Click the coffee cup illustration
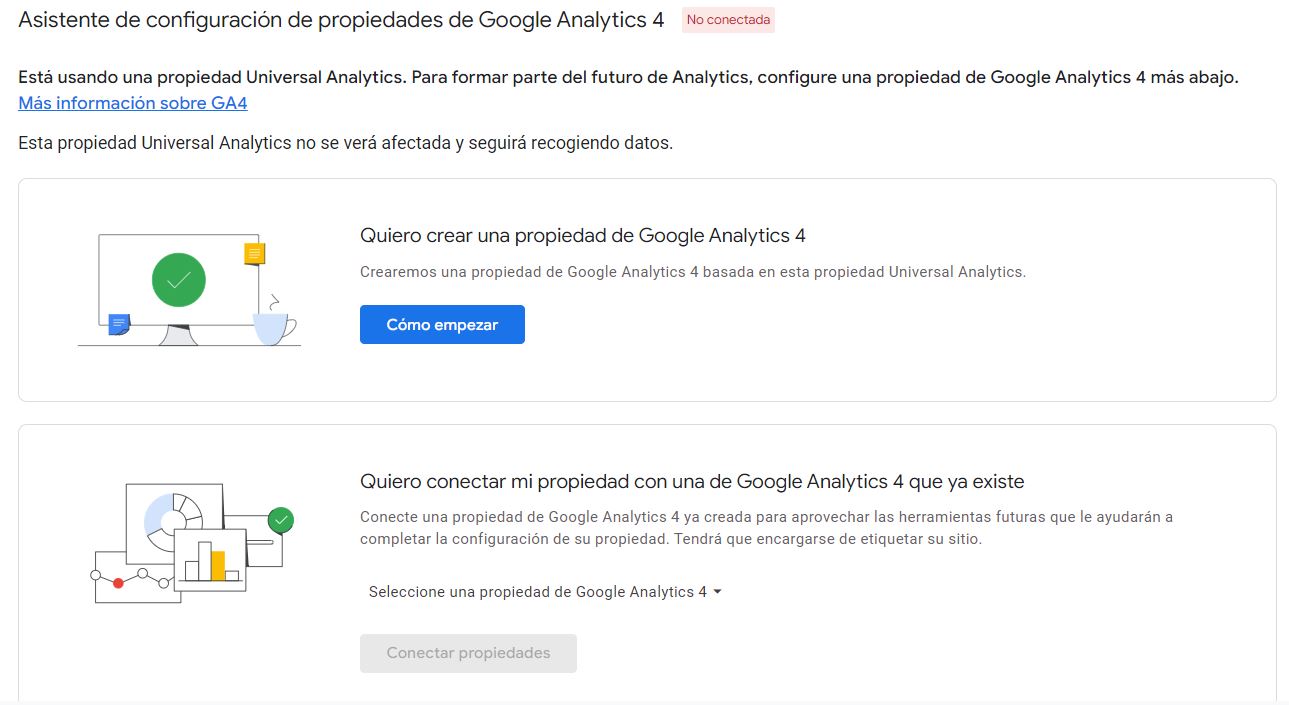Image resolution: width=1289 pixels, height=705 pixels. (x=274, y=324)
